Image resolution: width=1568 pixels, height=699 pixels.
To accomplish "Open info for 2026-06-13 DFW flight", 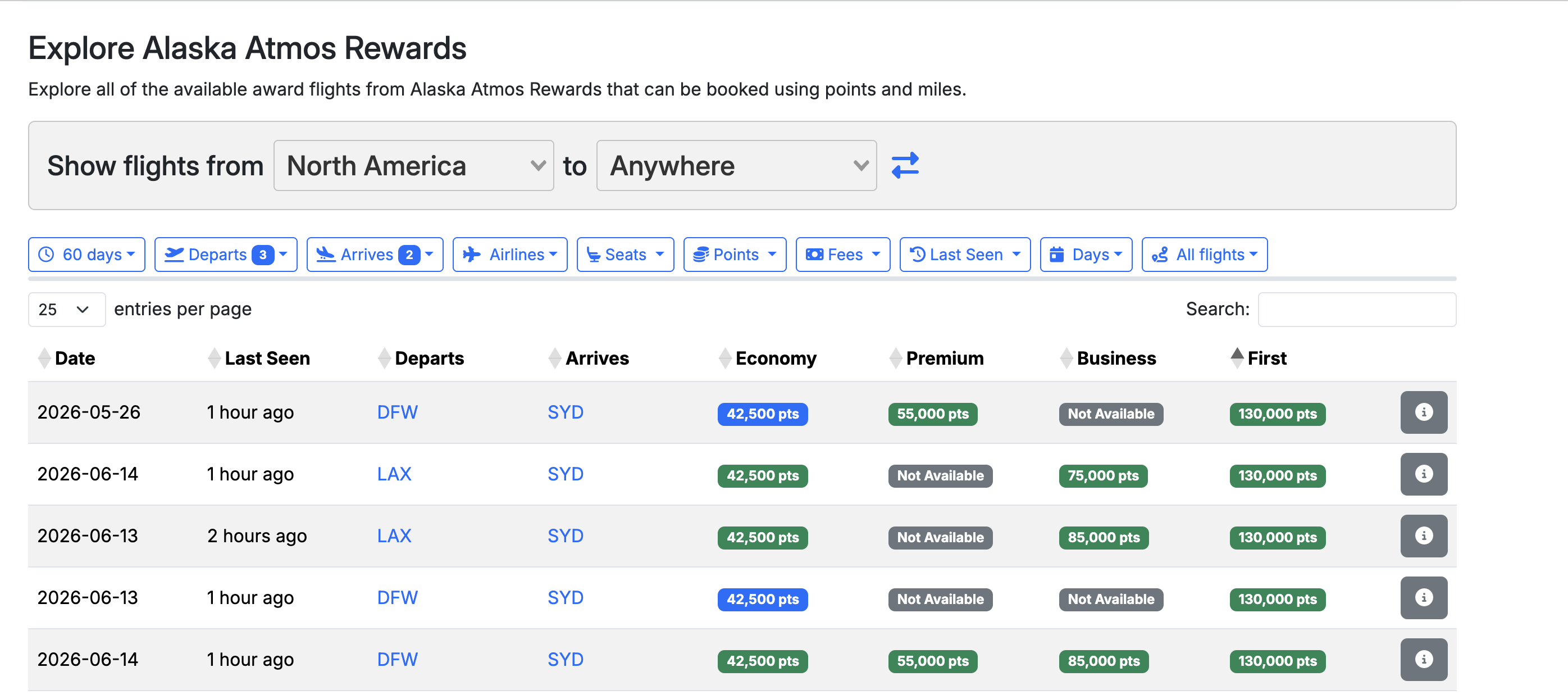I will click(x=1423, y=598).
